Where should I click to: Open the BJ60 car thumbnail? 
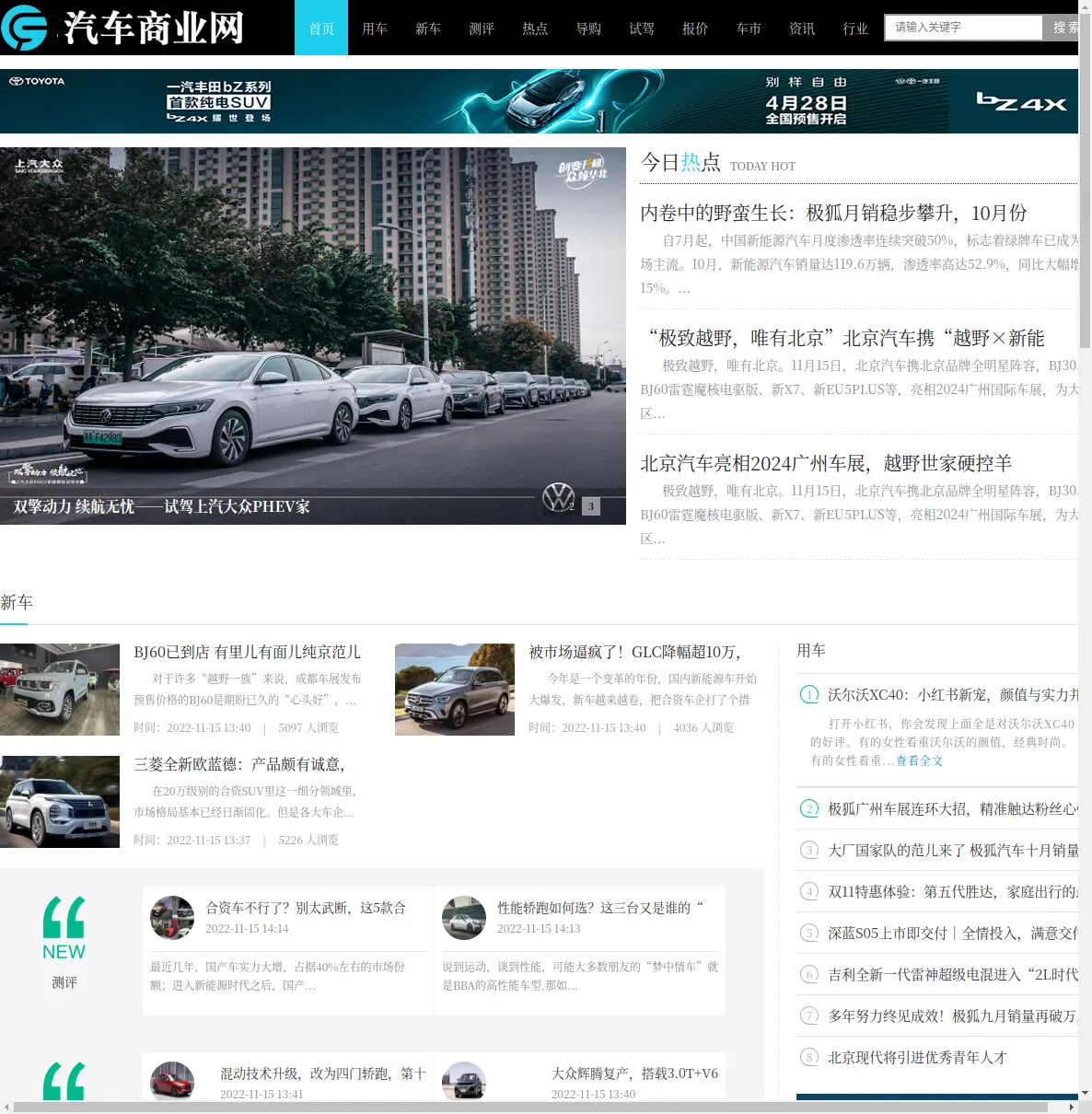point(60,690)
